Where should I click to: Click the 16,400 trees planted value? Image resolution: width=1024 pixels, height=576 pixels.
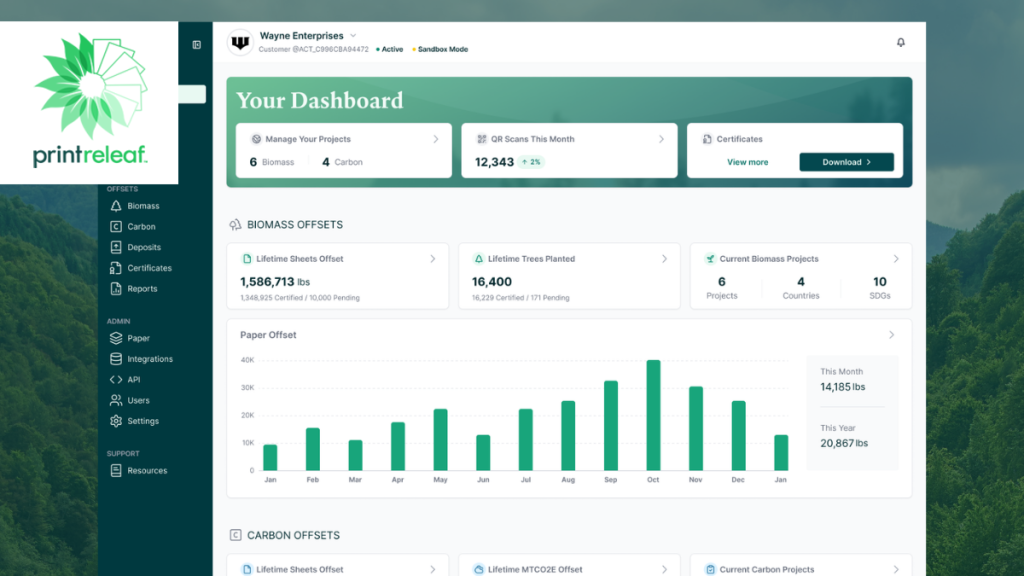click(x=492, y=282)
